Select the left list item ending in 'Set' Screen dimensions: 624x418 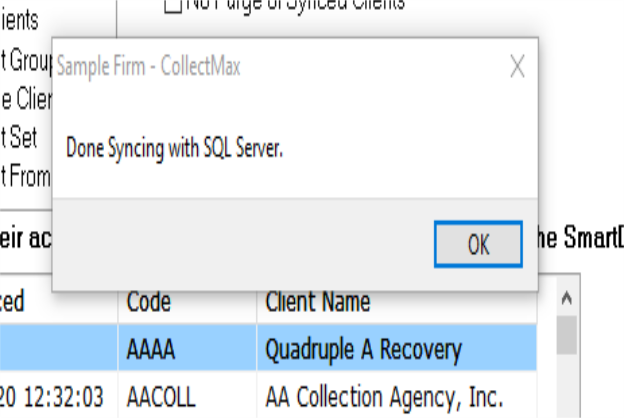(20, 137)
